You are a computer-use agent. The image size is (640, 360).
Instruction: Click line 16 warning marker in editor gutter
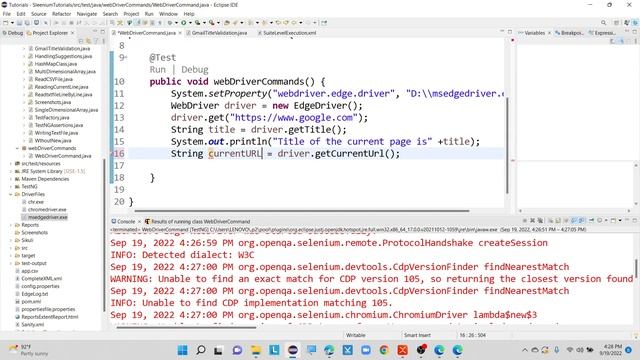(113, 154)
